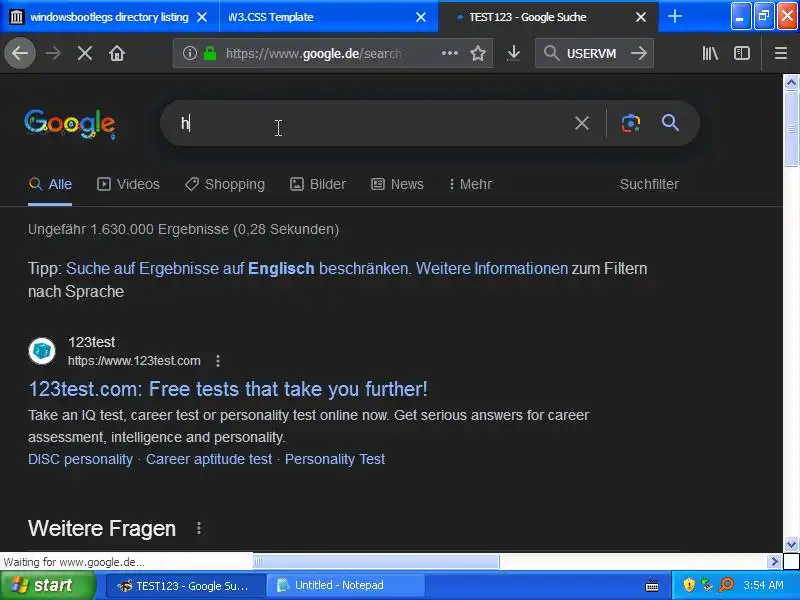Switch to Videos results
Screen dimensions: 800x600
128,184
